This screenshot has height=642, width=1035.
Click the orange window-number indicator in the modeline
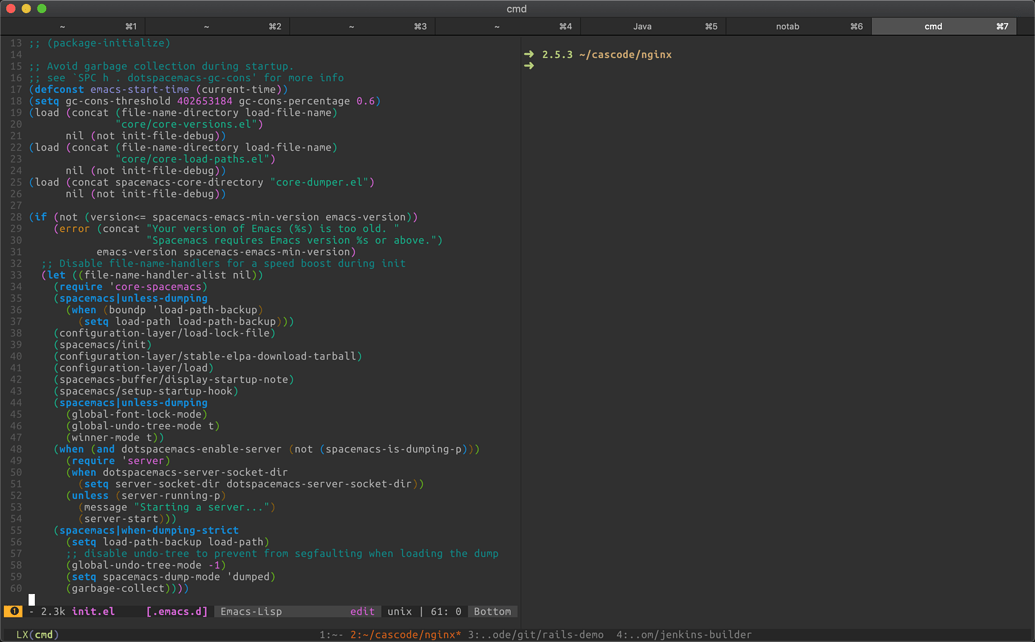pos(14,611)
